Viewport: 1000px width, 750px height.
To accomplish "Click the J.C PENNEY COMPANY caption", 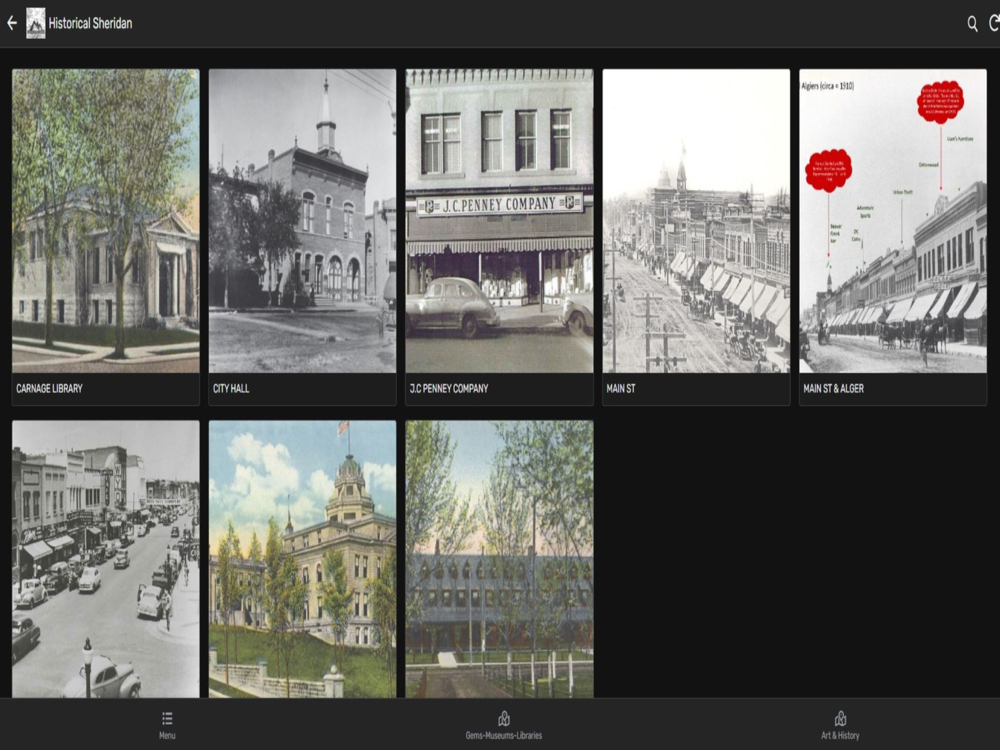I will pyautogui.click(x=449, y=388).
